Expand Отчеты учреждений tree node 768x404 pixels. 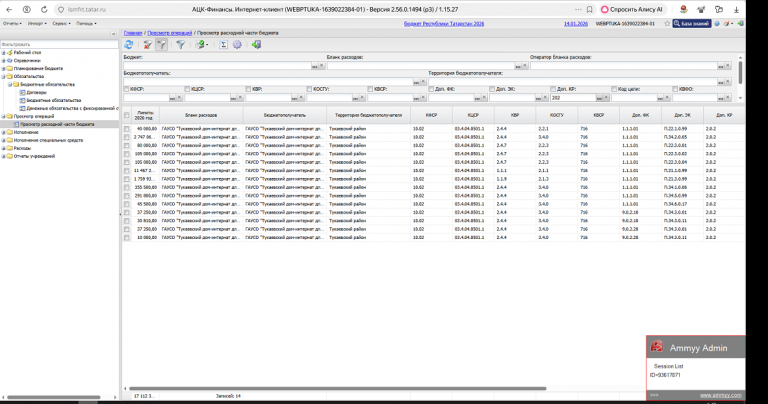(3, 156)
